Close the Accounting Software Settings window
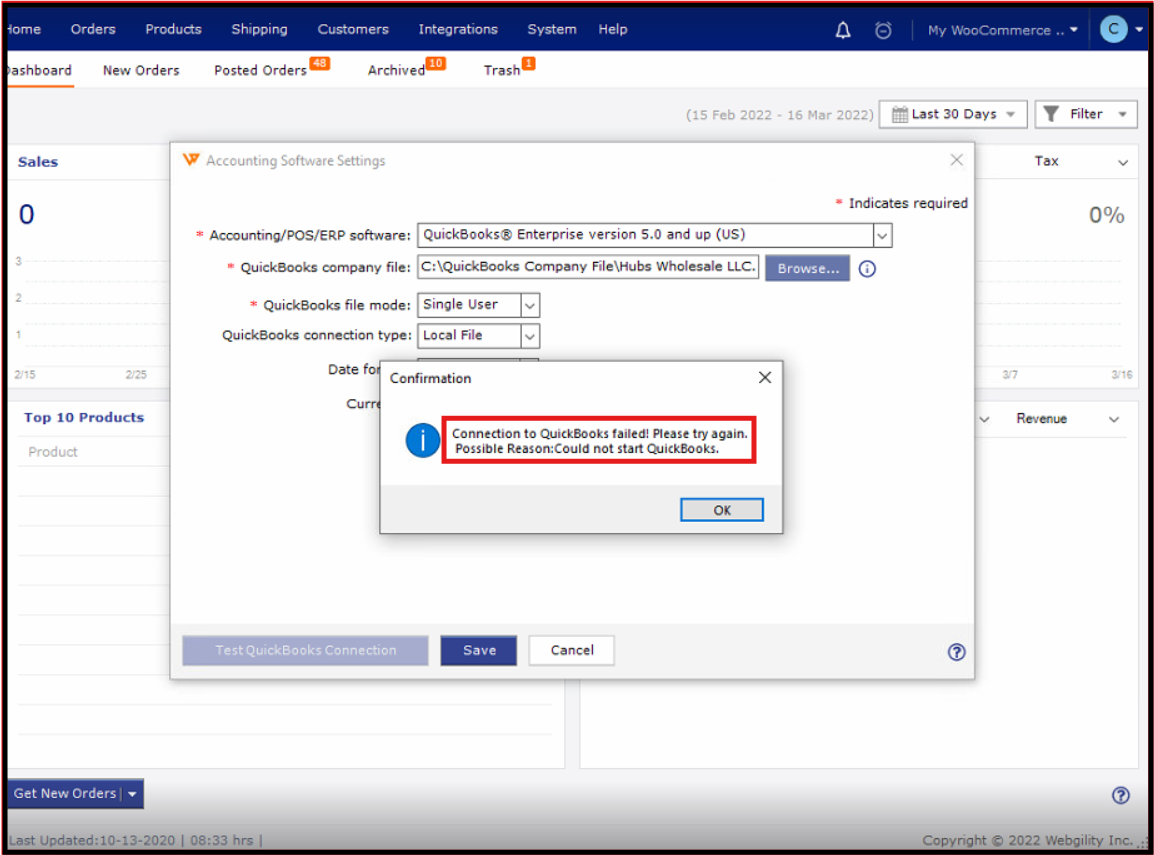The image size is (1154, 855). [x=956, y=160]
